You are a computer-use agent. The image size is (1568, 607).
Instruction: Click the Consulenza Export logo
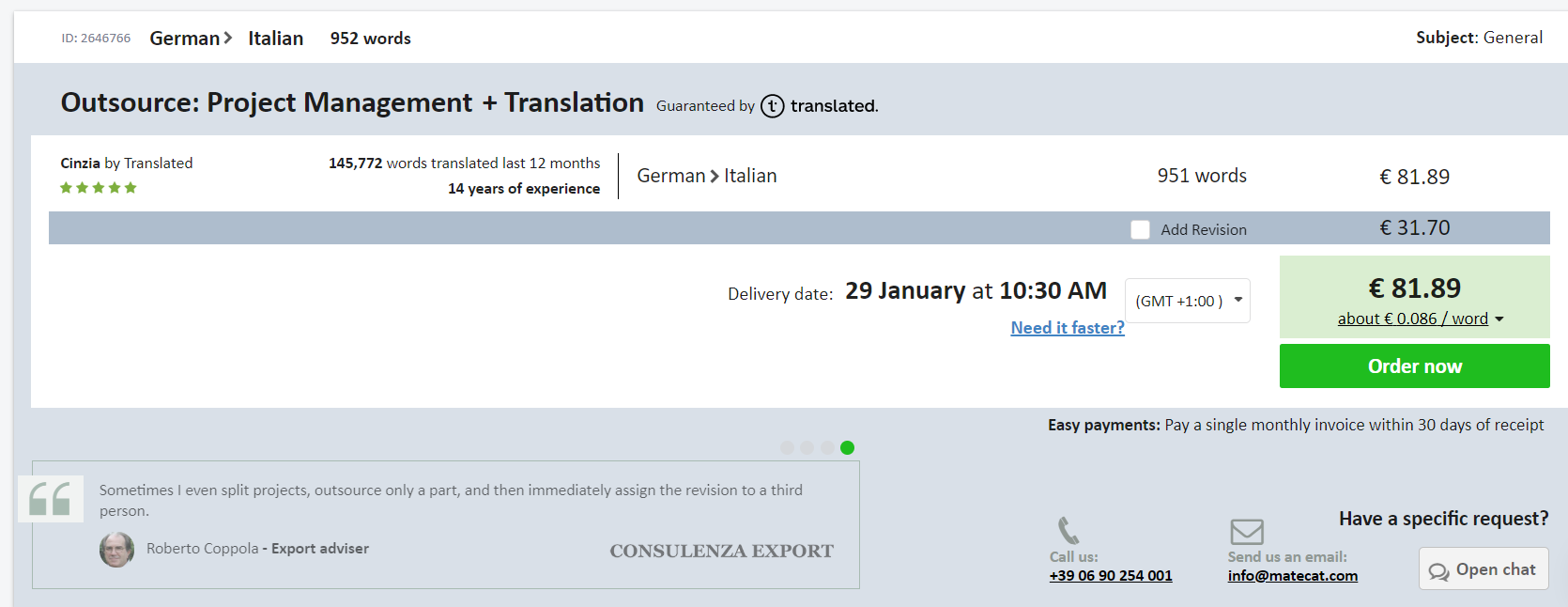(x=721, y=551)
